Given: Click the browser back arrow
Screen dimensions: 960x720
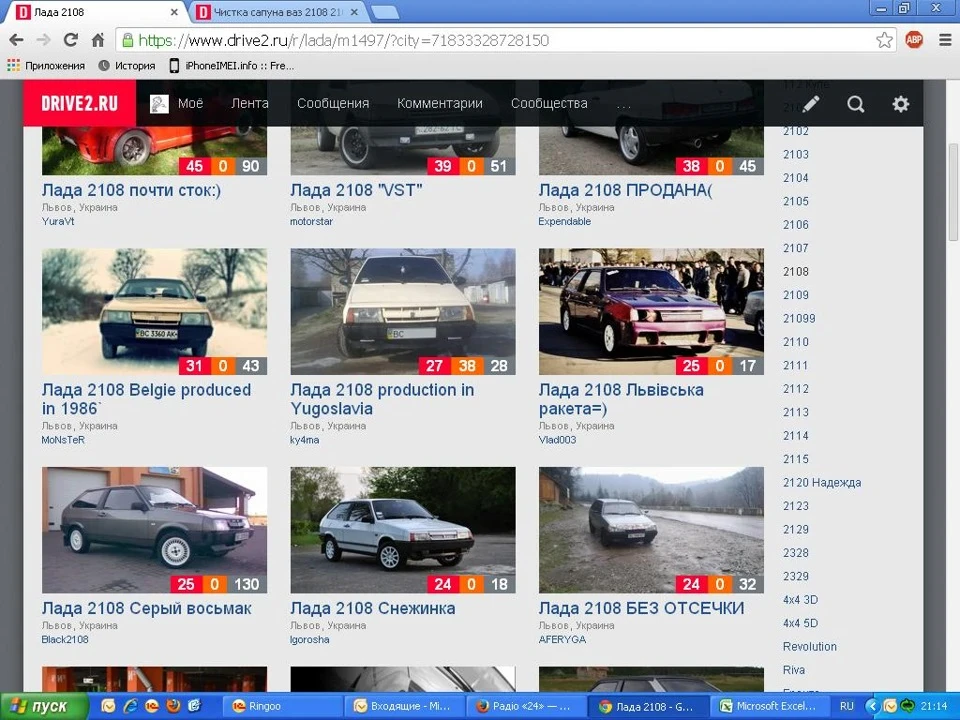Looking at the screenshot, I should click(x=17, y=40).
